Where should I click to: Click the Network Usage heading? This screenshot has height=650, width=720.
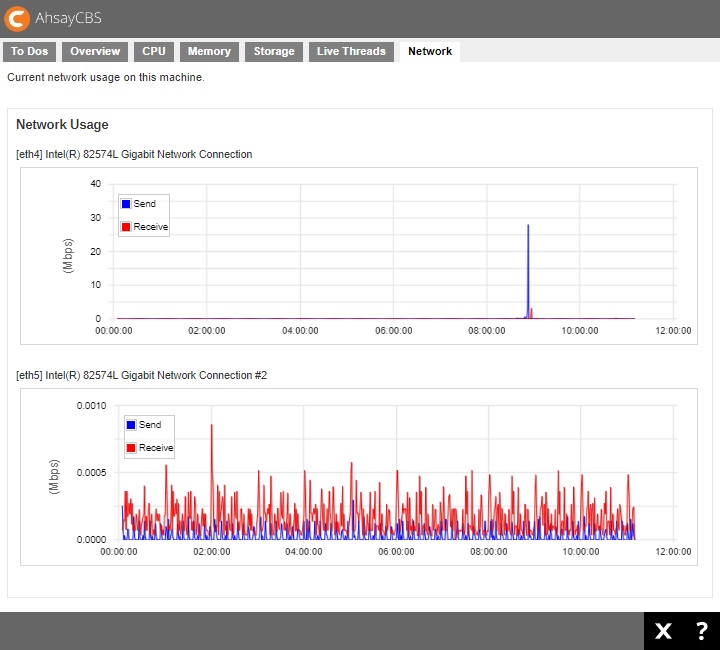tap(62, 125)
